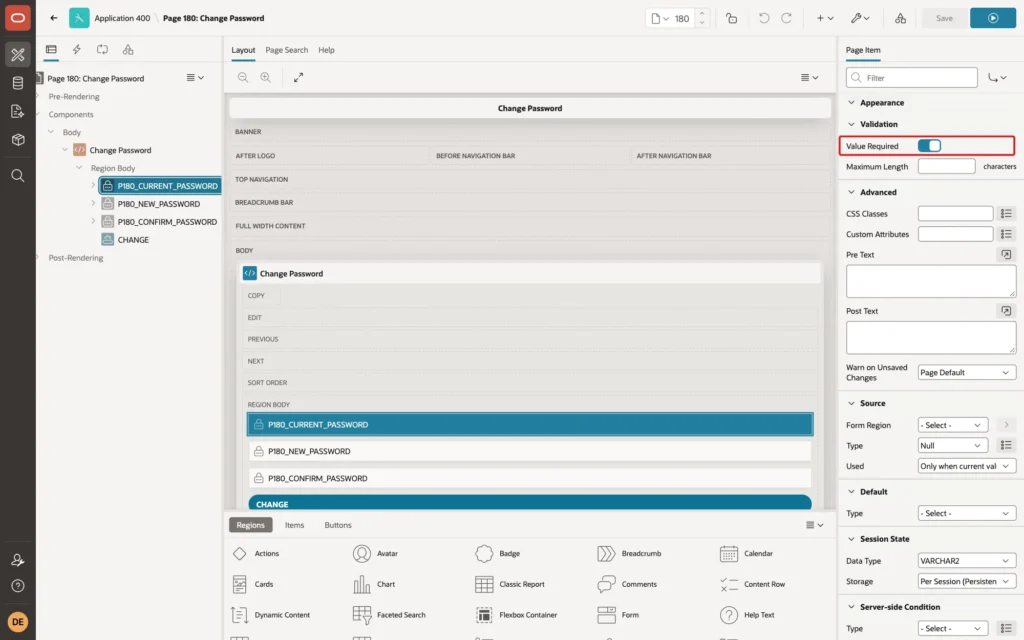Run the page with the play button
This screenshot has width=1024, height=640.
coord(993,18)
